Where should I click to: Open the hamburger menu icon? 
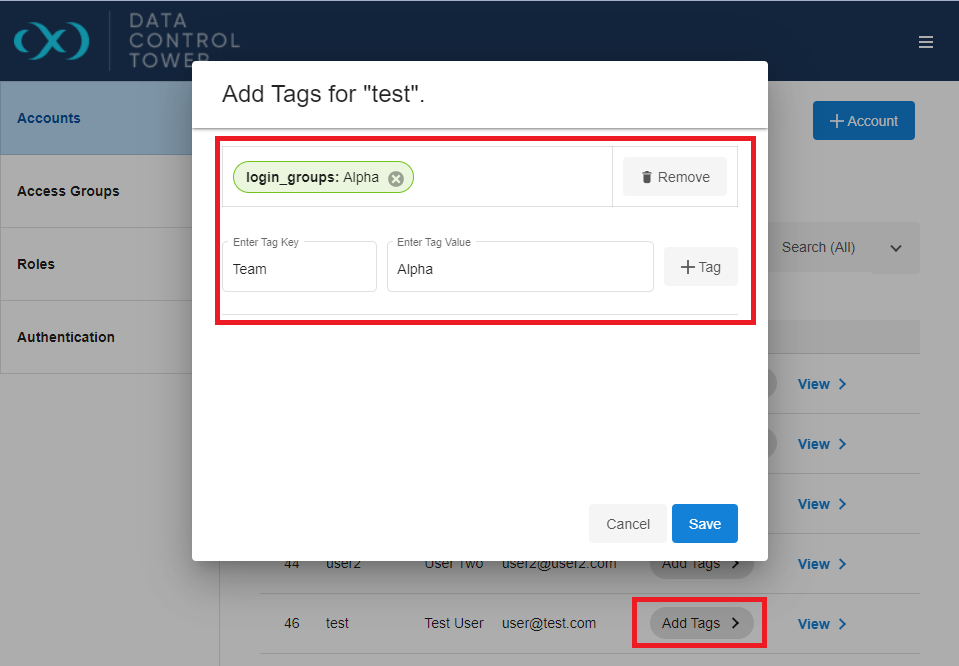pyautogui.click(x=925, y=42)
